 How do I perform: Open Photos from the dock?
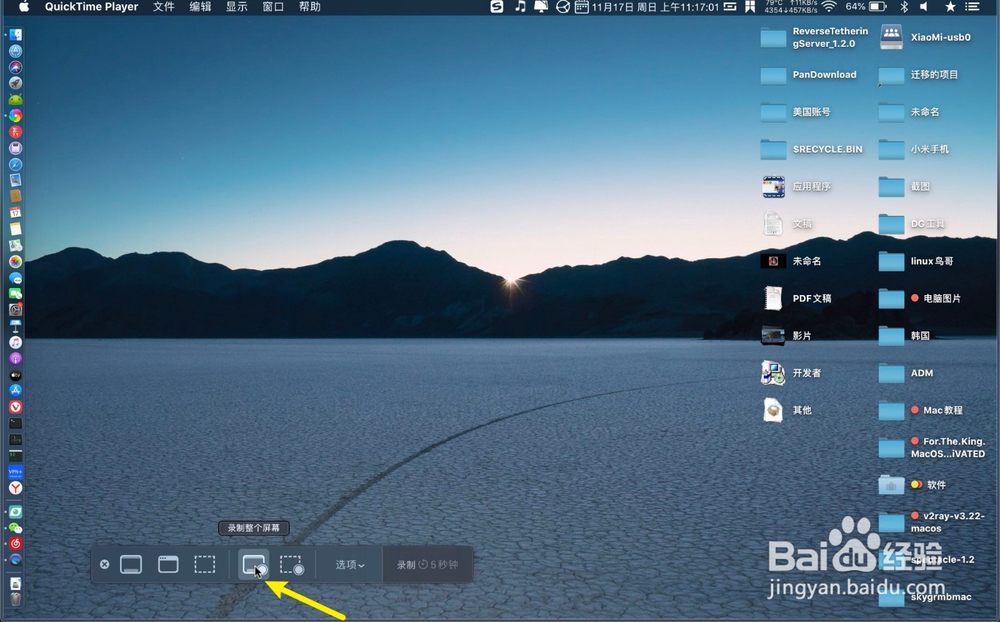pyautogui.click(x=15, y=261)
